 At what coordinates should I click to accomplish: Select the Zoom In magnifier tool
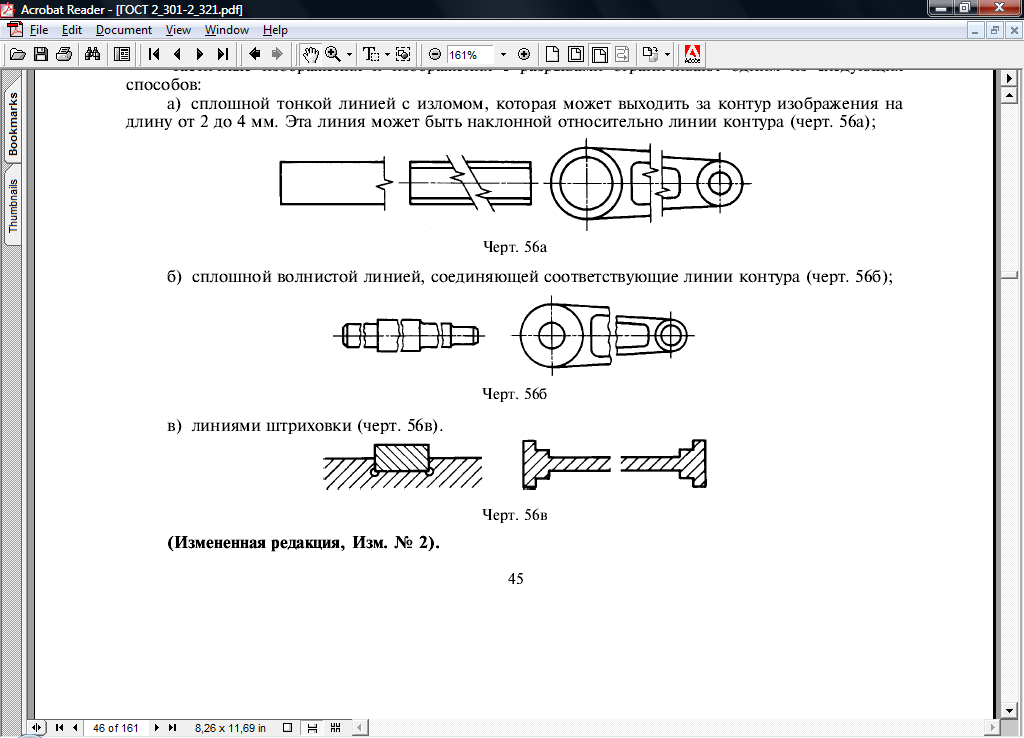[333, 54]
